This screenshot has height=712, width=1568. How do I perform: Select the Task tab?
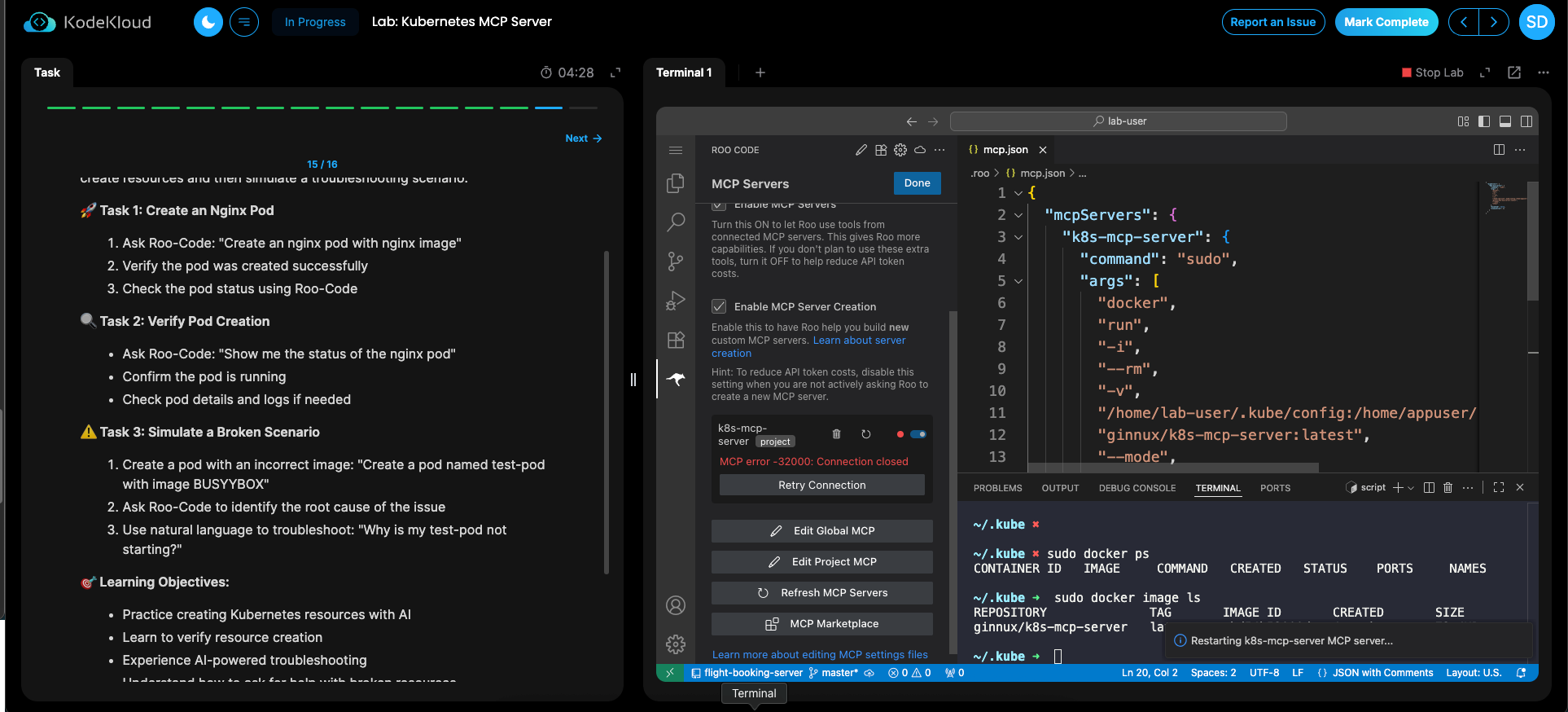coord(47,73)
